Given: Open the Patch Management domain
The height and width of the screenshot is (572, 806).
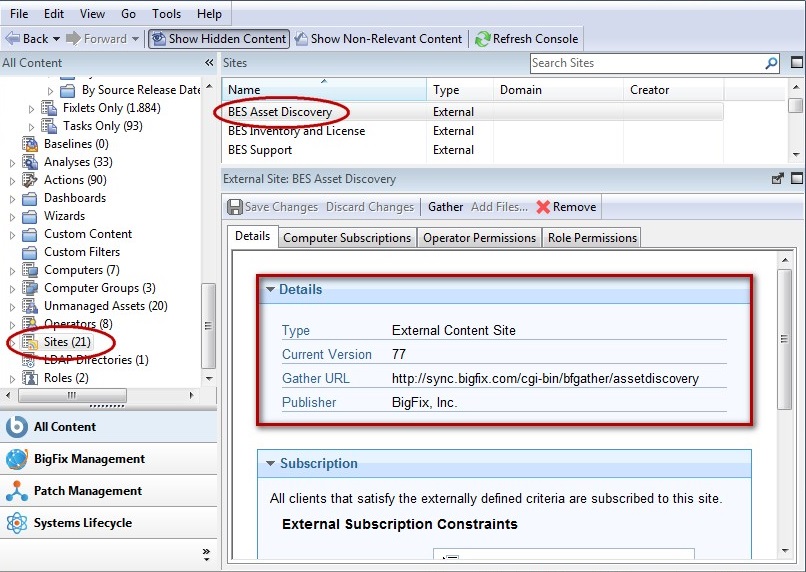Looking at the screenshot, I should point(108,491).
